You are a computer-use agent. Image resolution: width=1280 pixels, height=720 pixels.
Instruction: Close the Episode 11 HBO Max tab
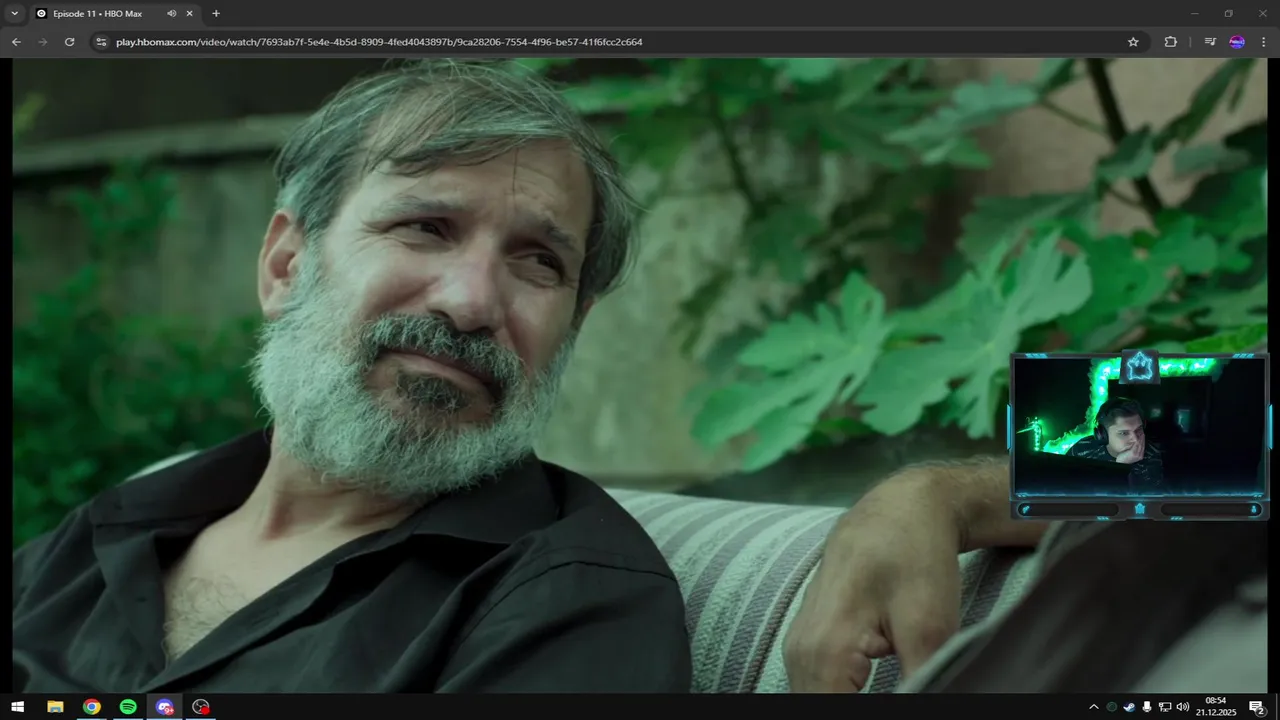[189, 13]
